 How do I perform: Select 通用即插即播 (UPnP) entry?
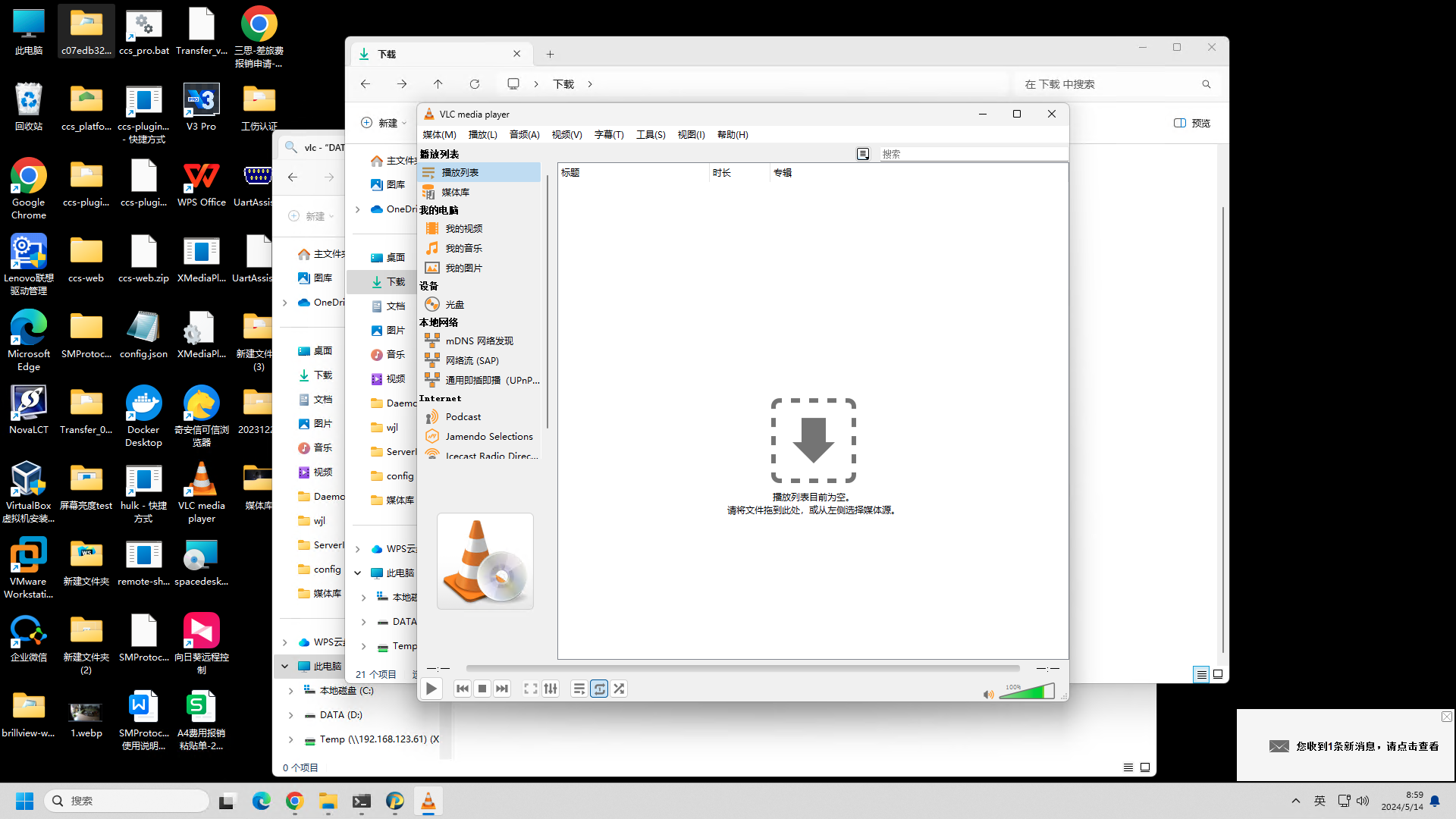[480, 380]
